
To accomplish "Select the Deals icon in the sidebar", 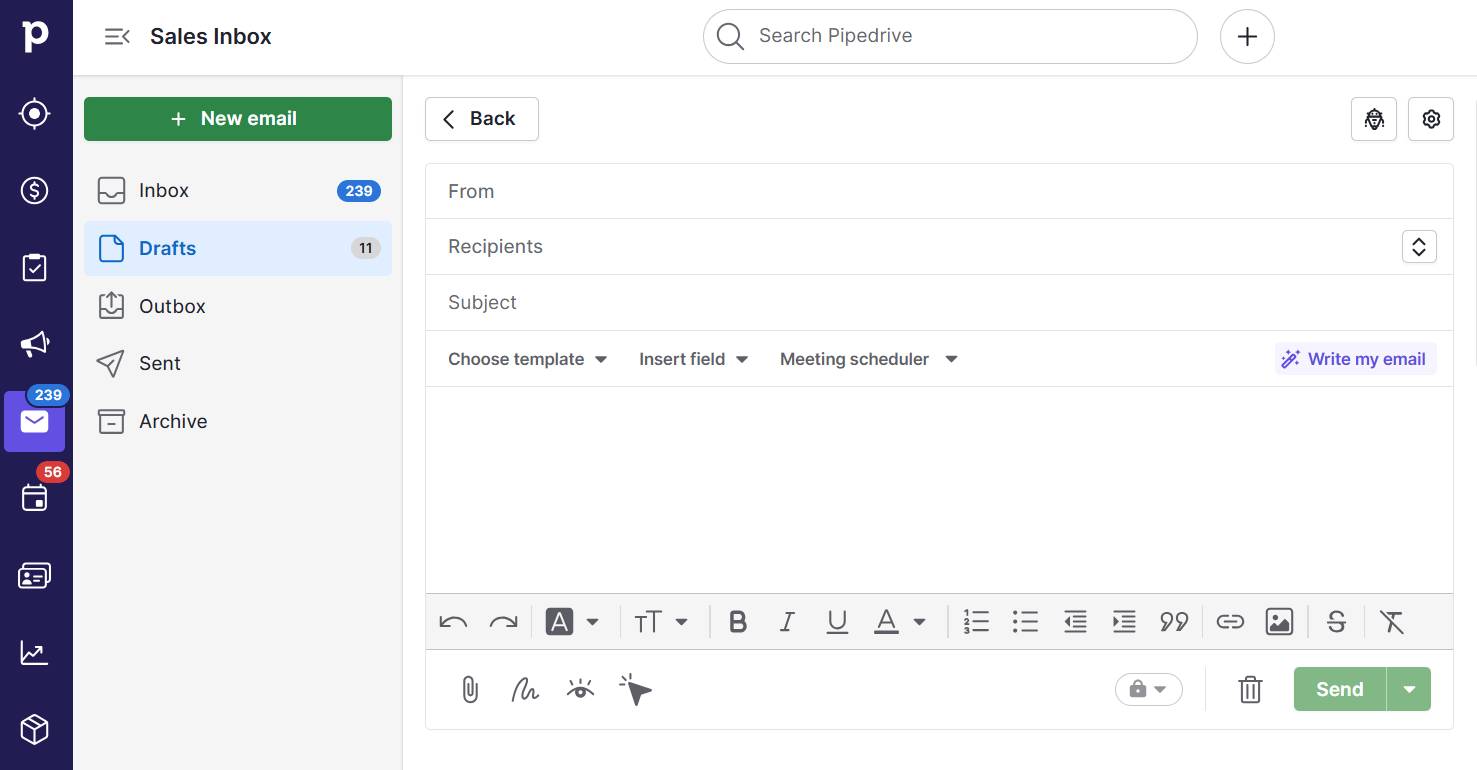I will tap(34, 190).
